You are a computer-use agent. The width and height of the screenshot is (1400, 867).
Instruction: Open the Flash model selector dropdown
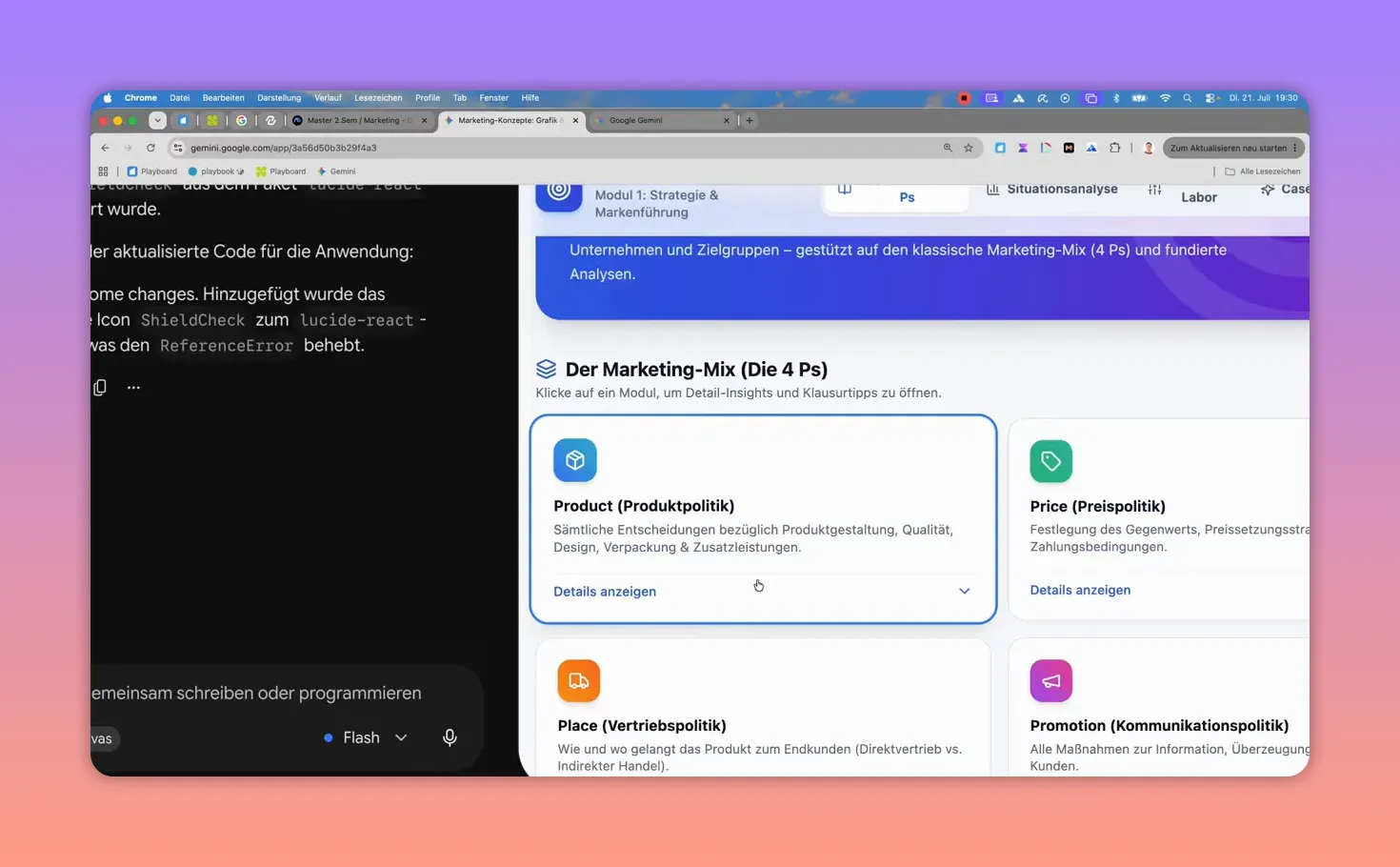[x=366, y=737]
